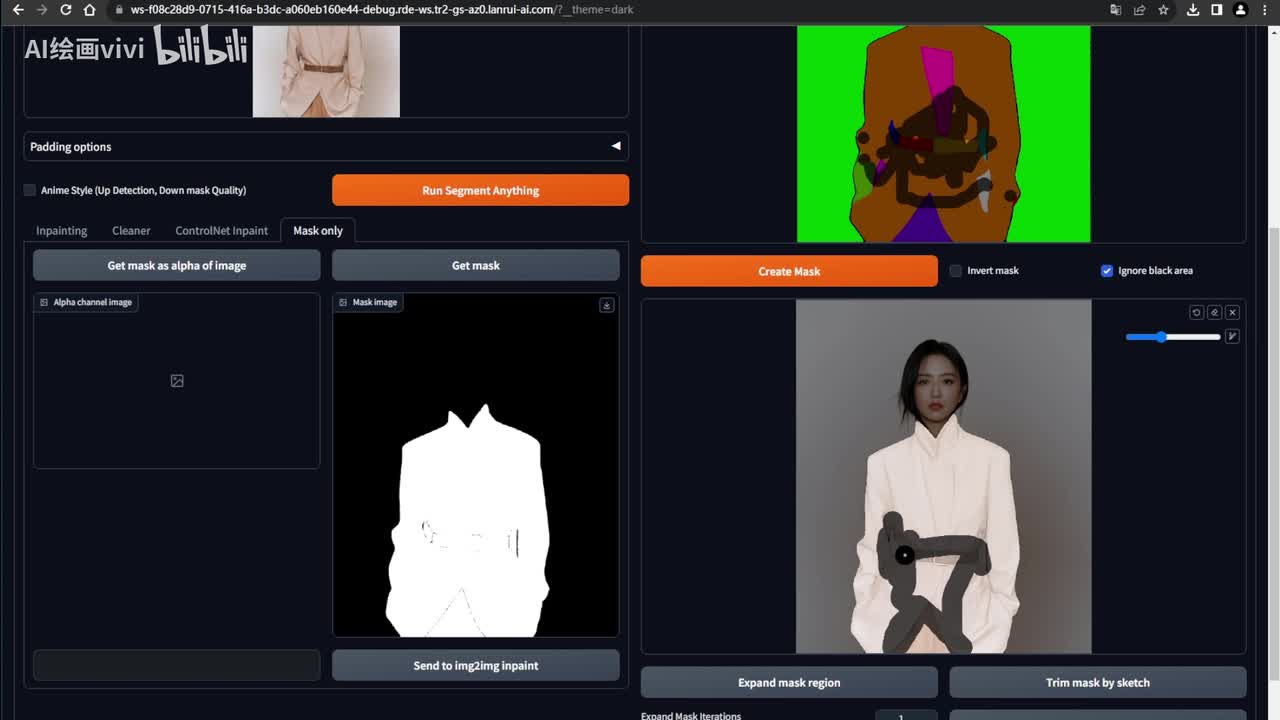1280x720 pixels.
Task: Uncheck Ignore black area
Action: pyautogui.click(x=1107, y=271)
